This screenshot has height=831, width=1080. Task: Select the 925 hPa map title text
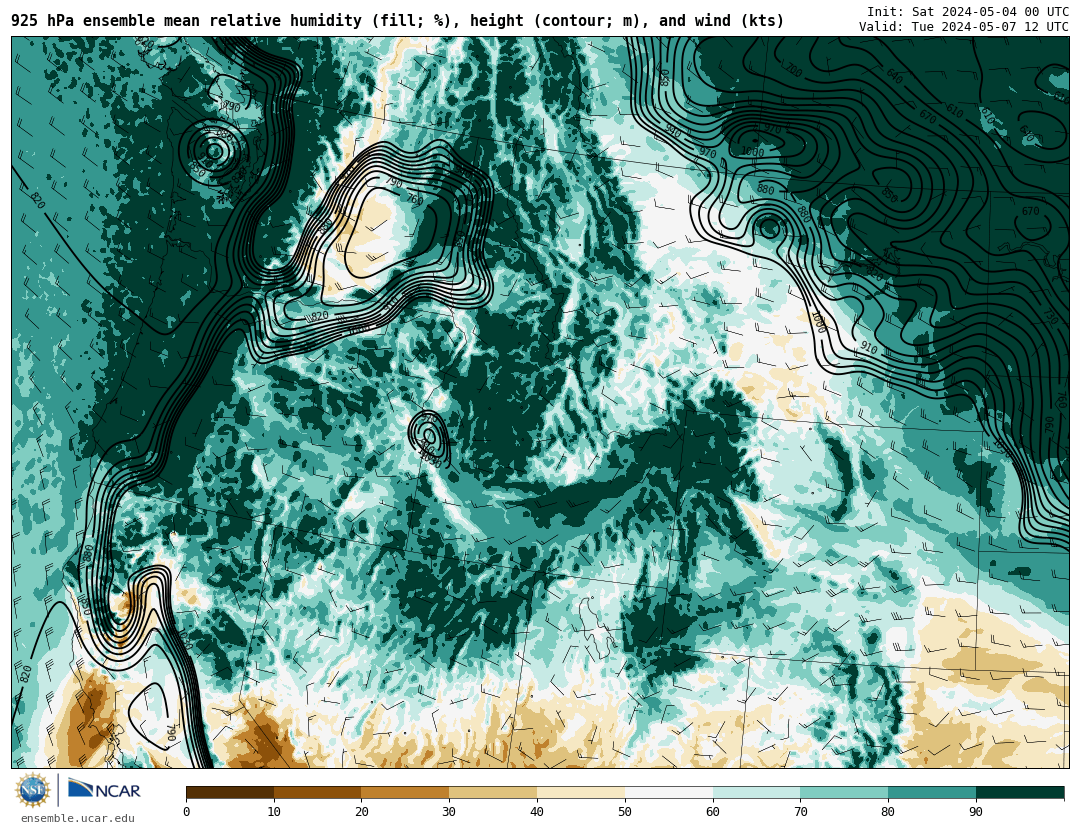point(397,21)
